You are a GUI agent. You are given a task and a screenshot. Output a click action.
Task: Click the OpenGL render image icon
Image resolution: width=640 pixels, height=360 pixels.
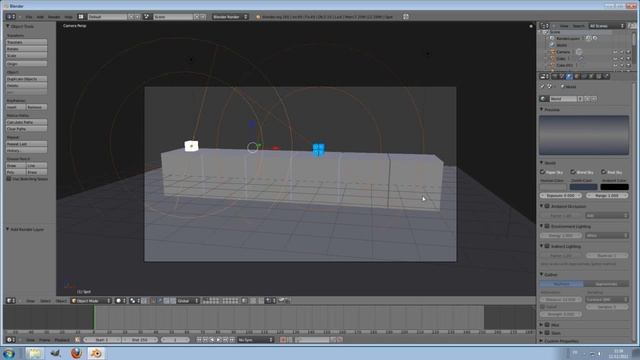click(282, 301)
